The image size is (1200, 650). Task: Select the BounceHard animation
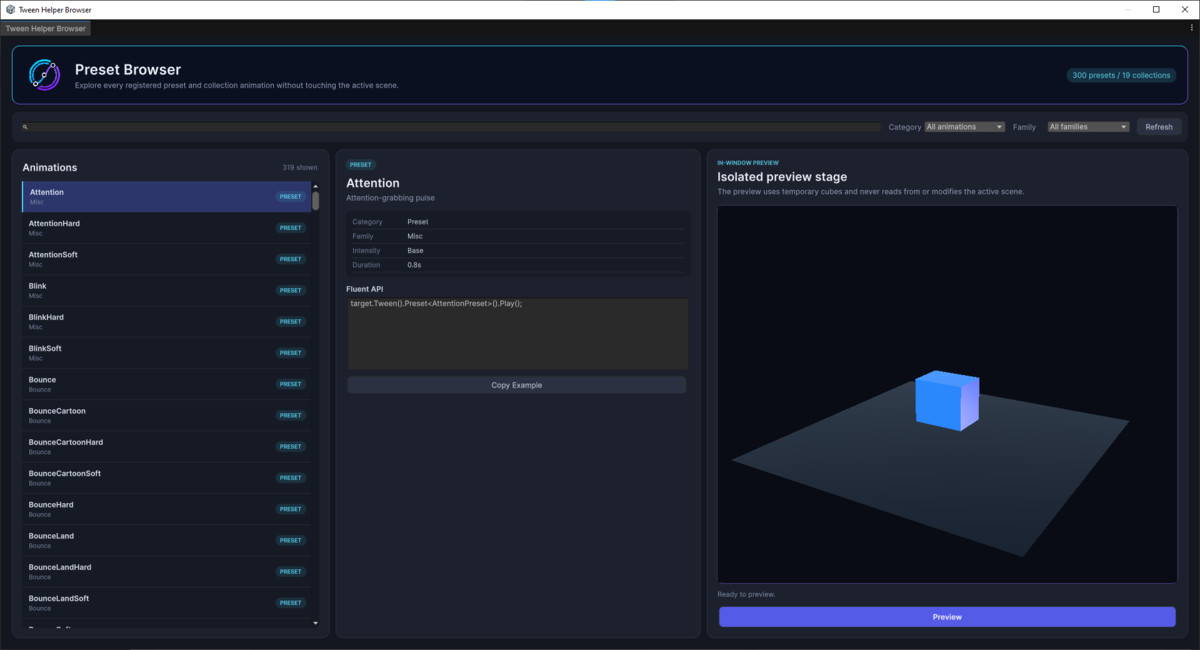point(166,509)
